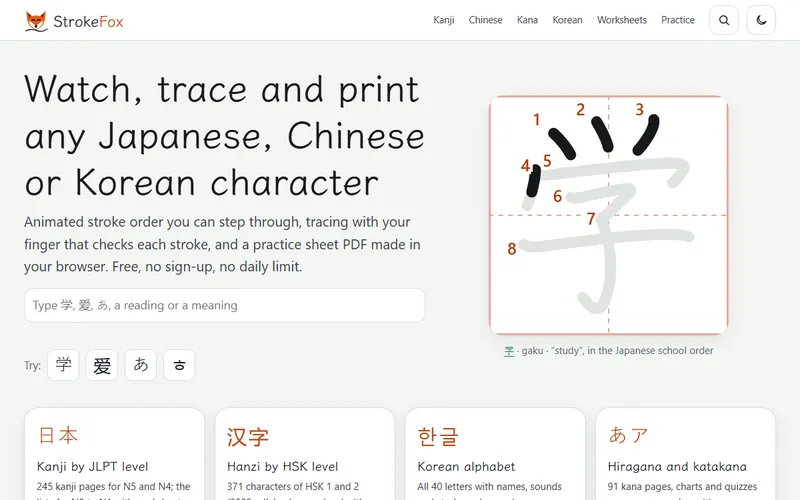Click '371 characters of HSK 1 and 2' text
The height and width of the screenshot is (500, 800).
[x=293, y=487]
